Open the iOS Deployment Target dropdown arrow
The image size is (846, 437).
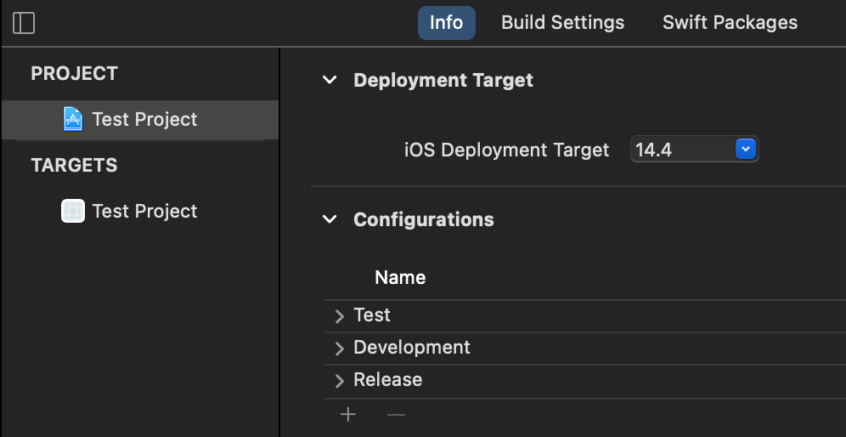click(746, 149)
